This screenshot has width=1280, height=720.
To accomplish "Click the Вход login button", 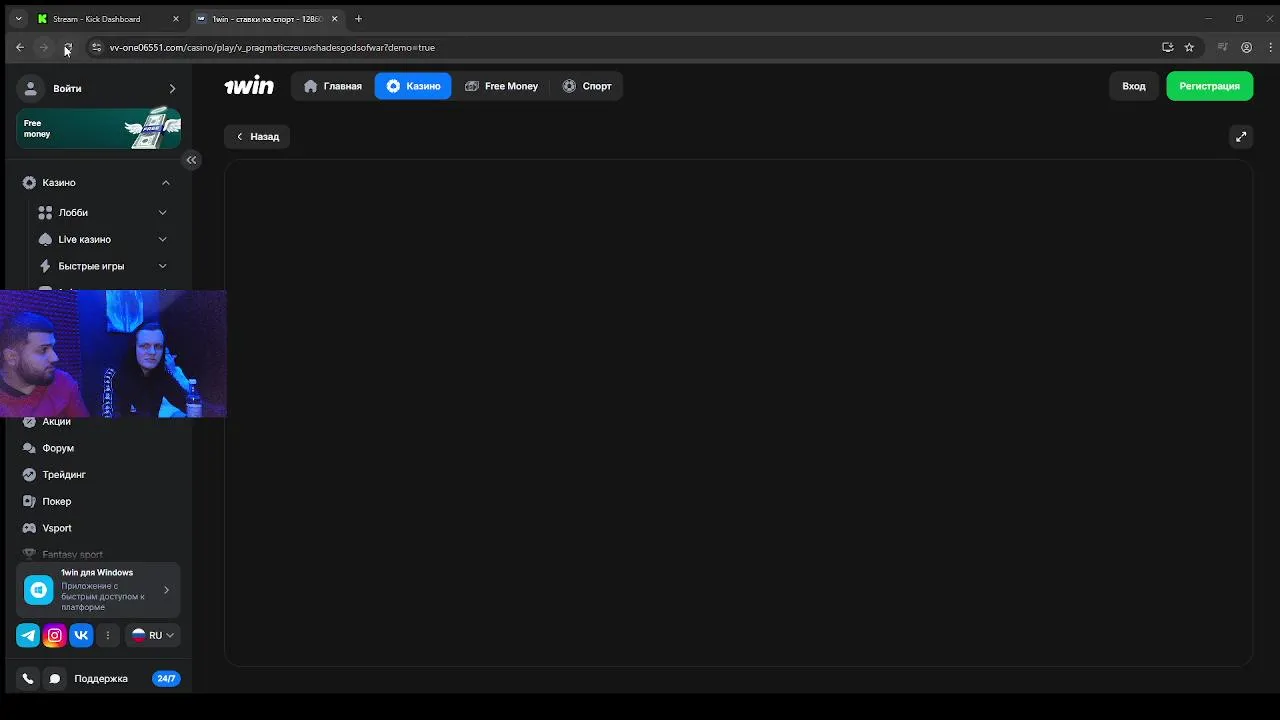I will tap(1134, 86).
